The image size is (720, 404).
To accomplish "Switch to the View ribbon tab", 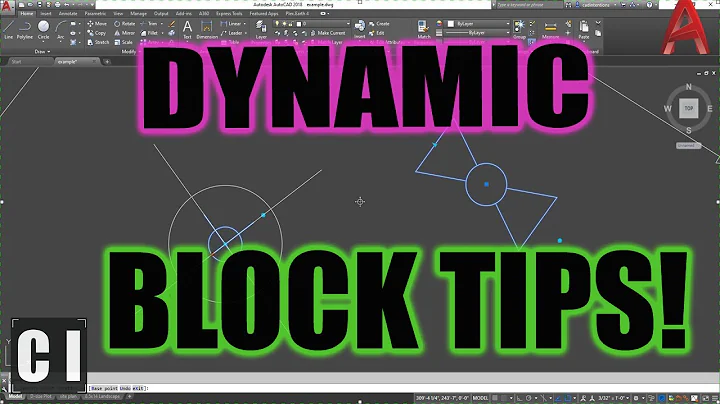I will [118, 14].
